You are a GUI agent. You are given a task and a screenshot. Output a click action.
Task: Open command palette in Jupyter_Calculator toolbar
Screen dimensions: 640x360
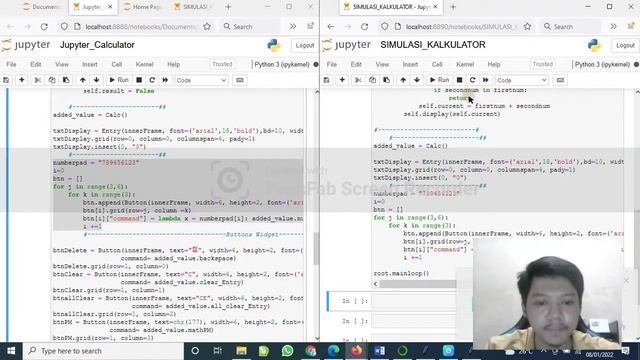tap(240, 80)
